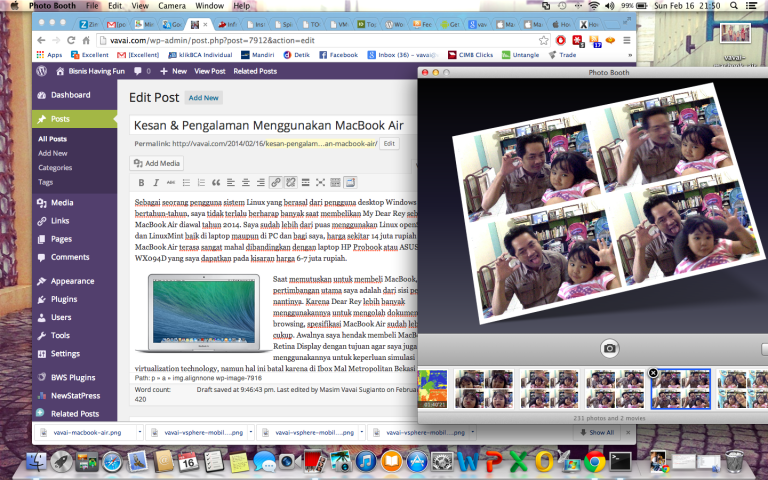Delete selected photo using its X badge
Image resolution: width=768 pixels, height=480 pixels.
pos(653,372)
